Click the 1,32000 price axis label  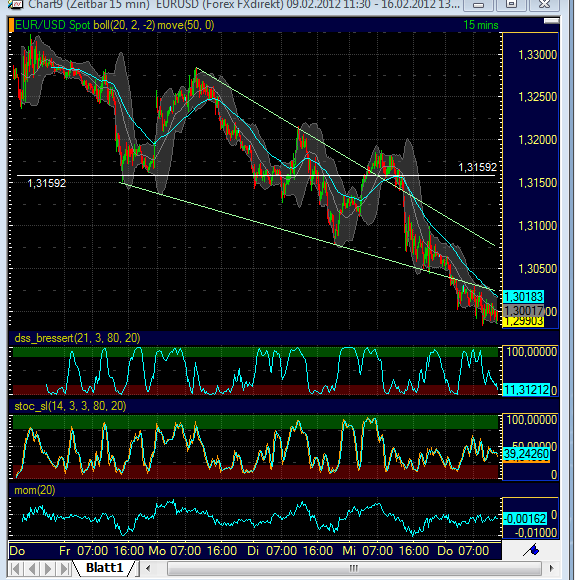point(537,140)
